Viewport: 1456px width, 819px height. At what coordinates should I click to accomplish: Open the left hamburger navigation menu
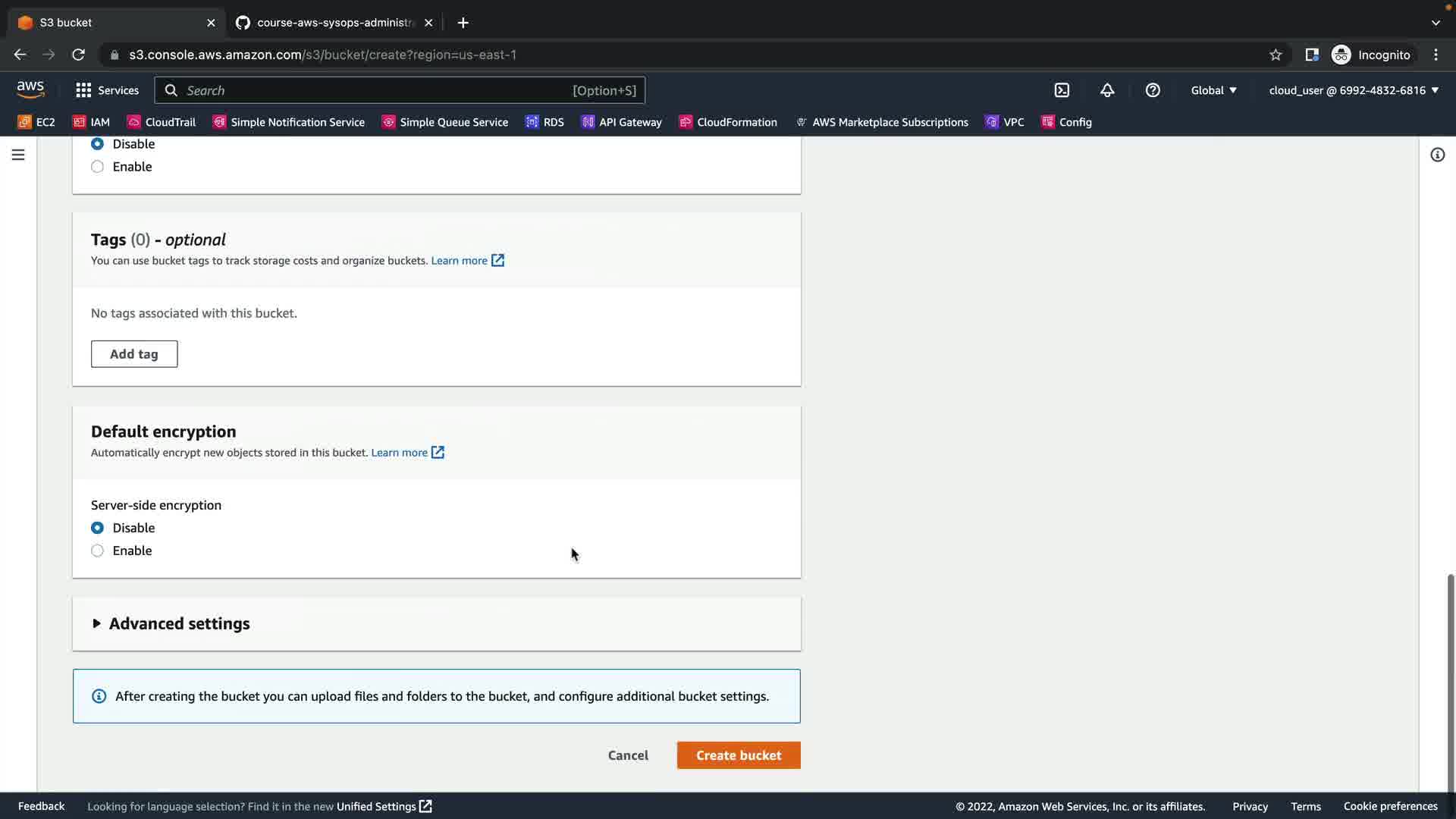pyautogui.click(x=18, y=155)
